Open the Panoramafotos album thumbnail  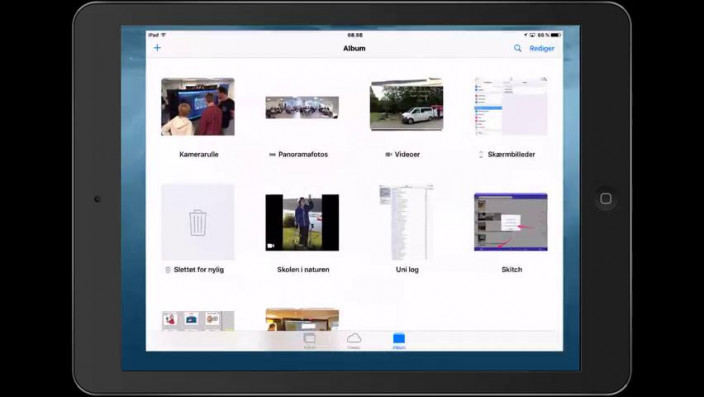click(302, 107)
